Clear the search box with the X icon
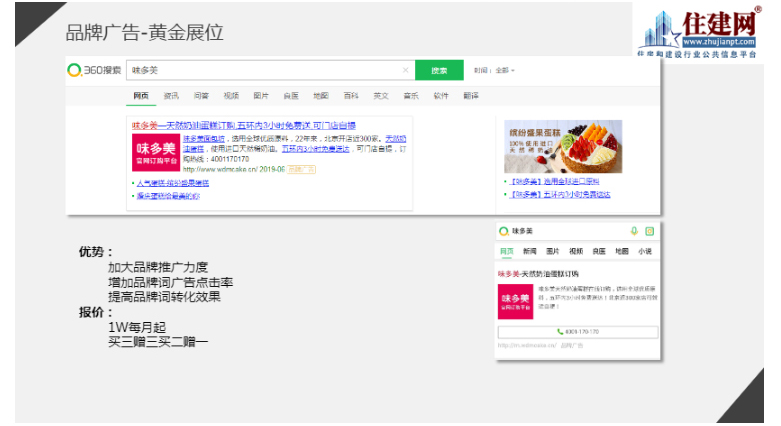 pos(405,71)
